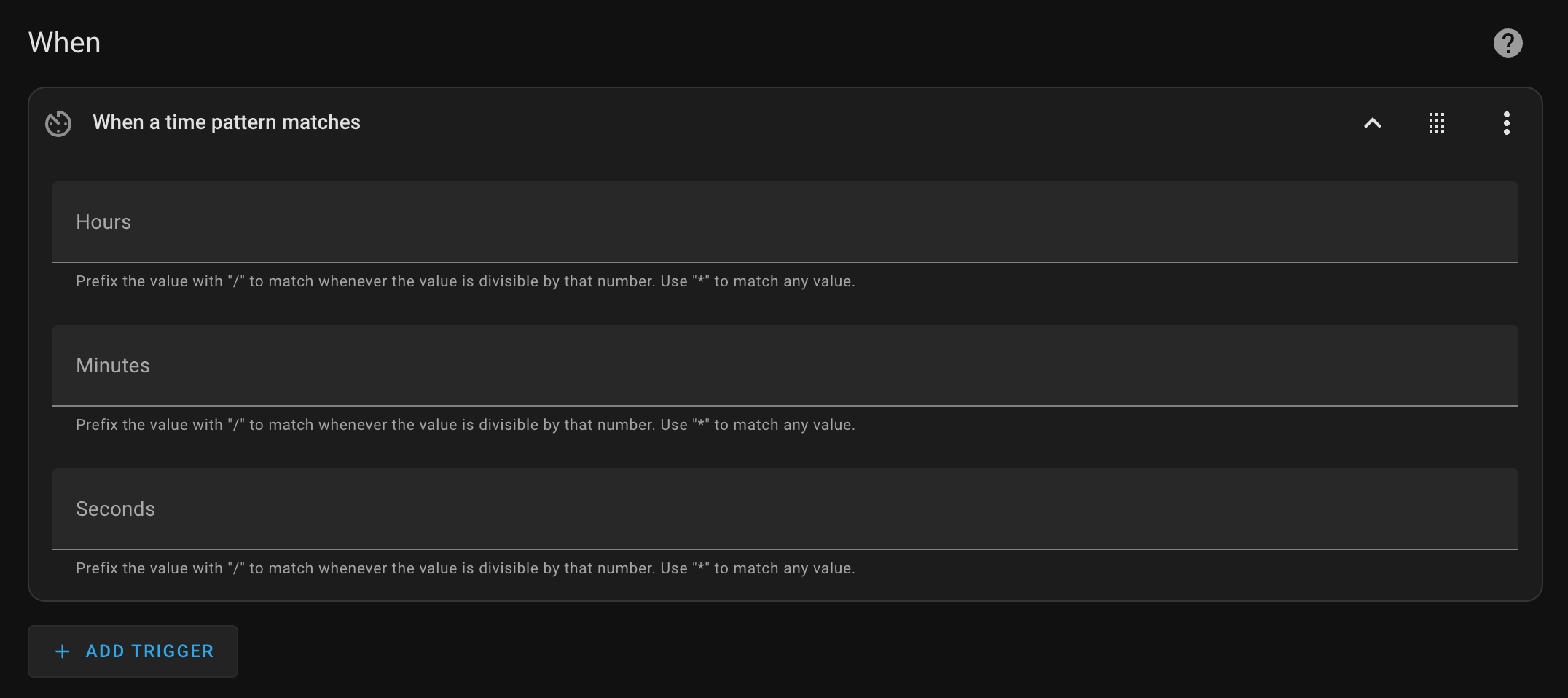This screenshot has width=1568, height=698.
Task: Open the help icon for the When section
Action: 1508,43
